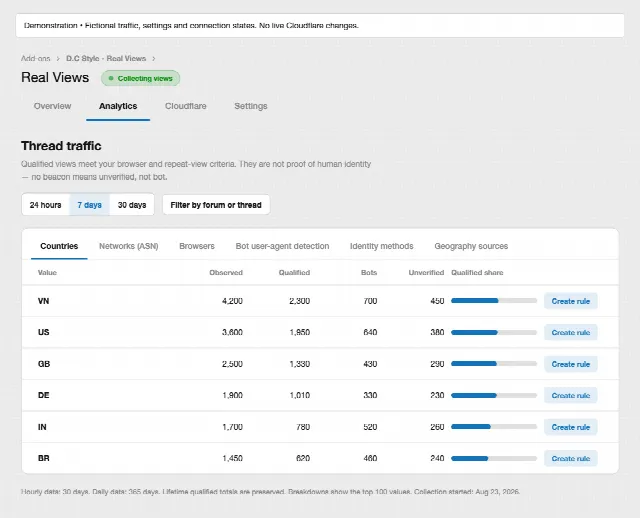Click the 4,200 observed value
This screenshot has width=640, height=518.
232,301
